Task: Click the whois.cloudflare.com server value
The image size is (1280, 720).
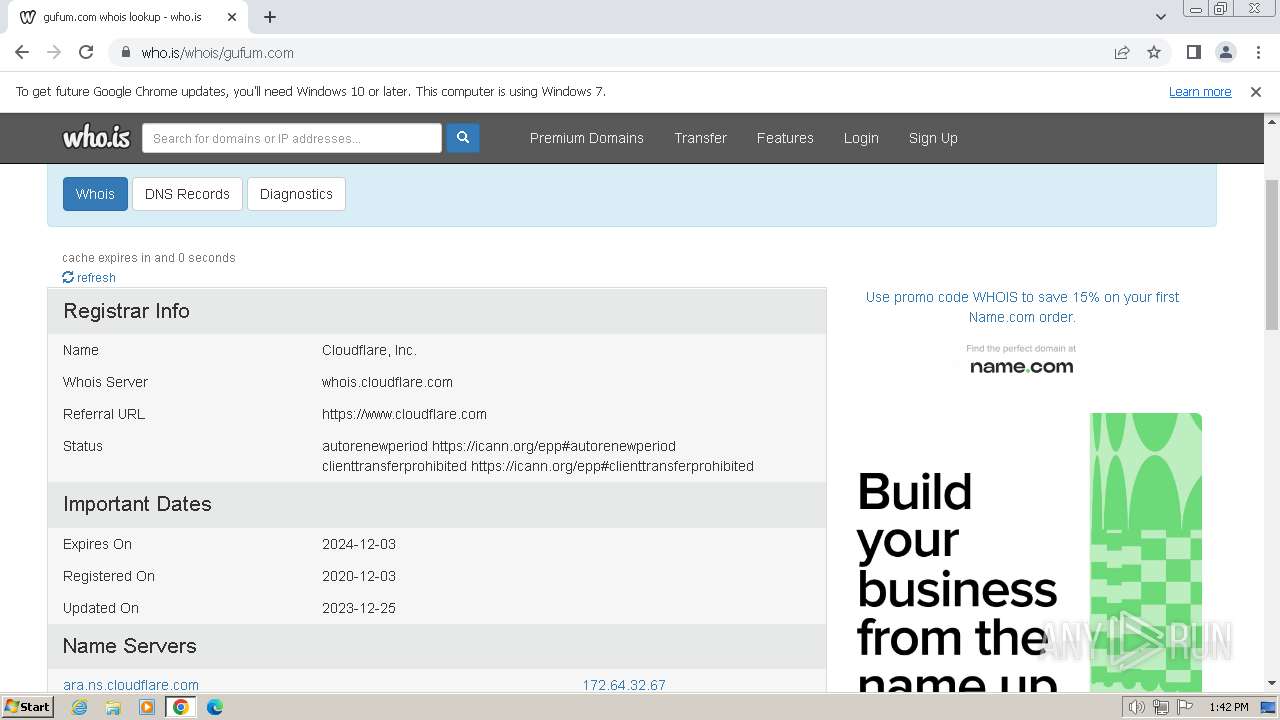Action: (387, 382)
